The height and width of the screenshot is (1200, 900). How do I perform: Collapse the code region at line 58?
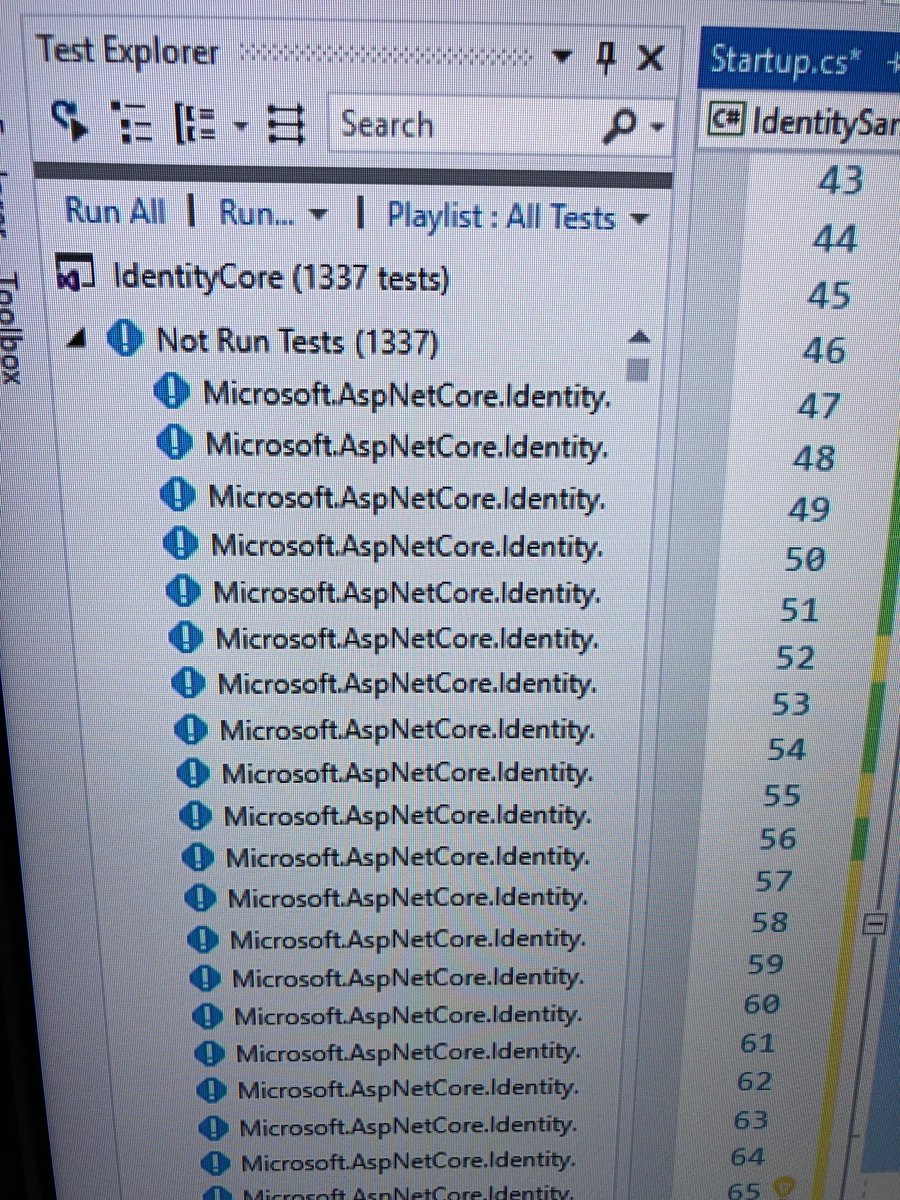[874, 926]
